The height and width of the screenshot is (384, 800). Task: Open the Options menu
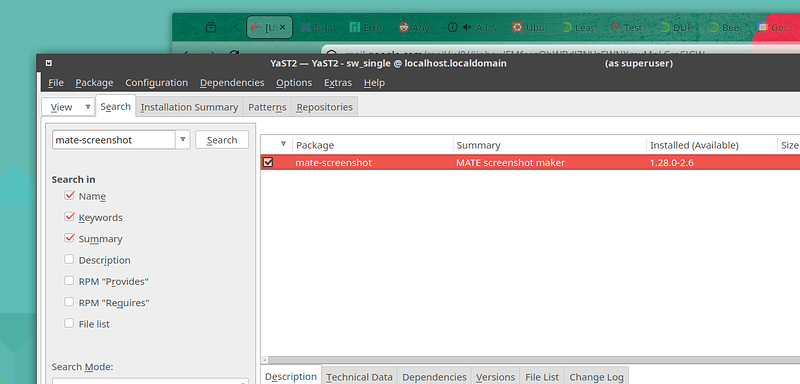click(x=294, y=83)
